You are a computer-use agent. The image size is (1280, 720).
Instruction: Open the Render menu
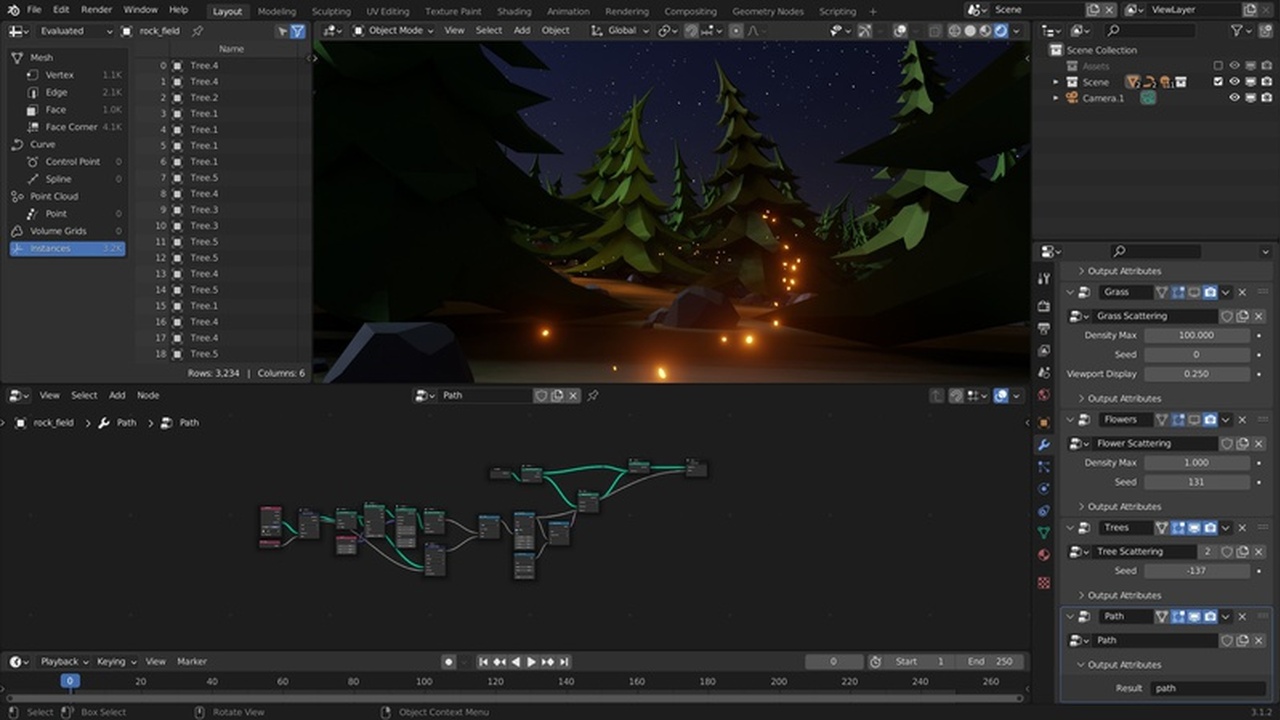96,9
